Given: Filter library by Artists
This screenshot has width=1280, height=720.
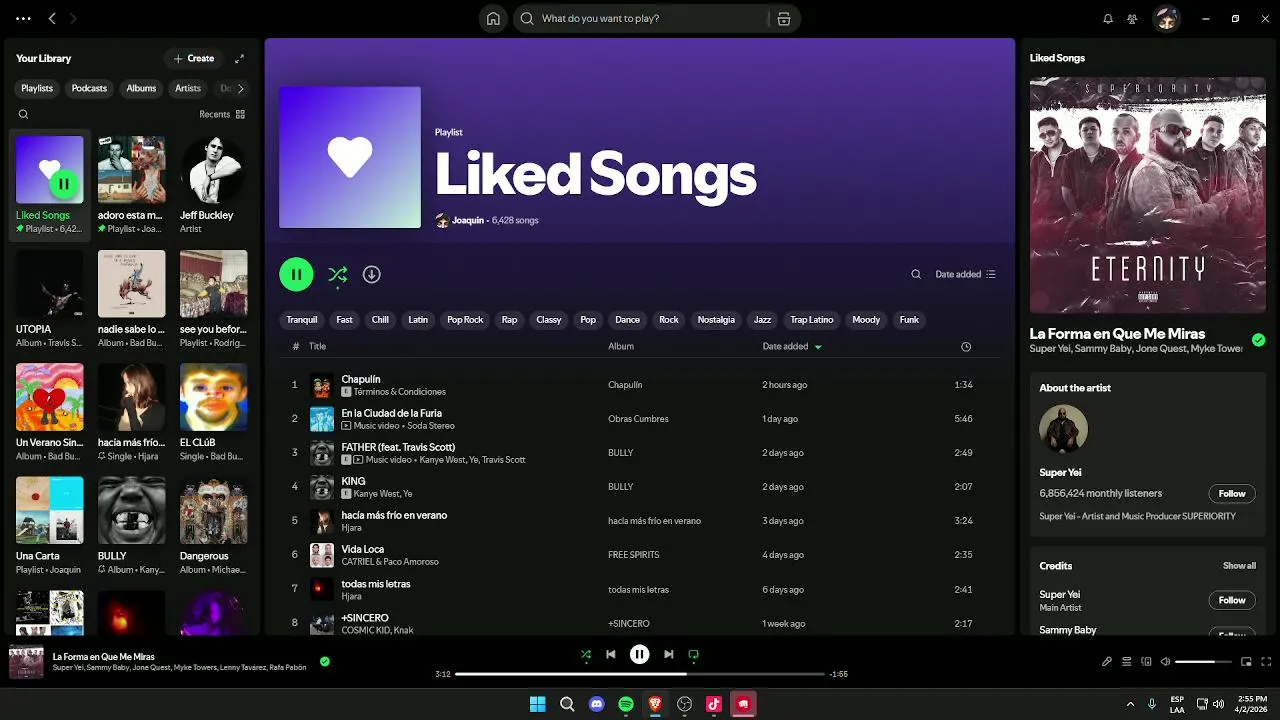Looking at the screenshot, I should pos(188,88).
